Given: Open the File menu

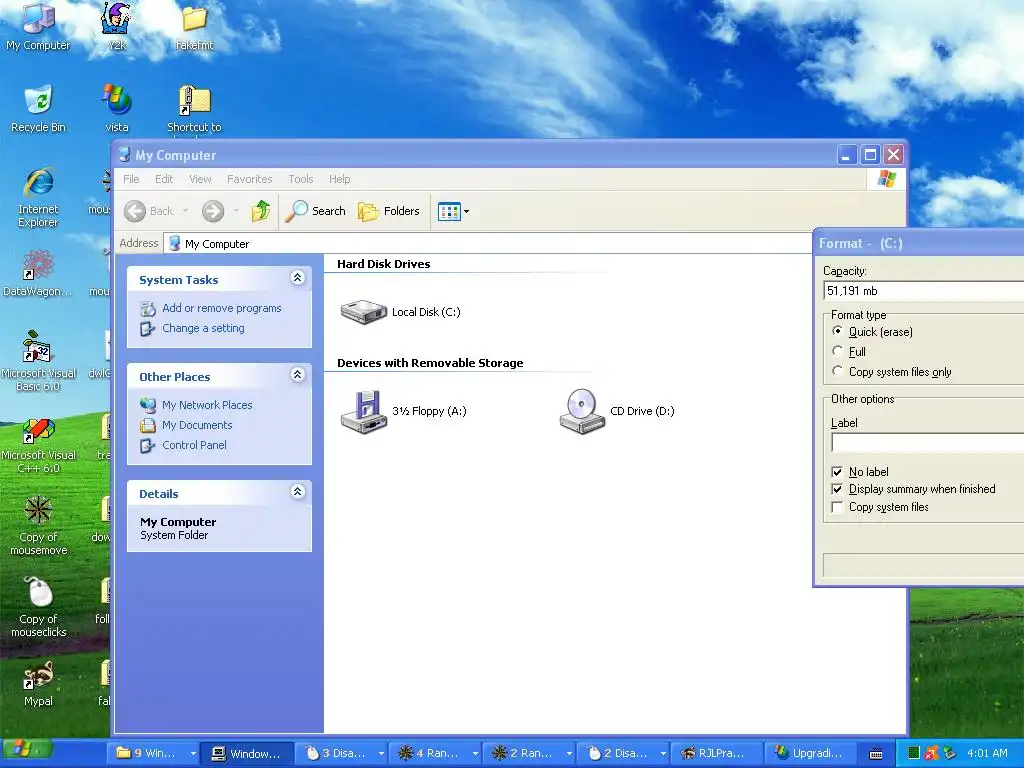Looking at the screenshot, I should click(x=131, y=179).
